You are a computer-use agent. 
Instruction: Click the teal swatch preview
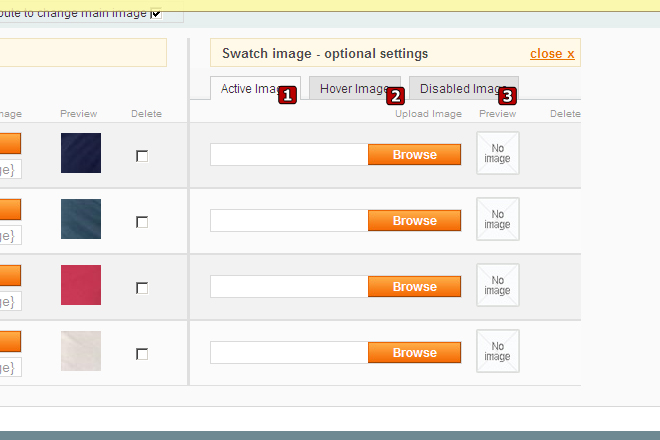tap(81, 219)
